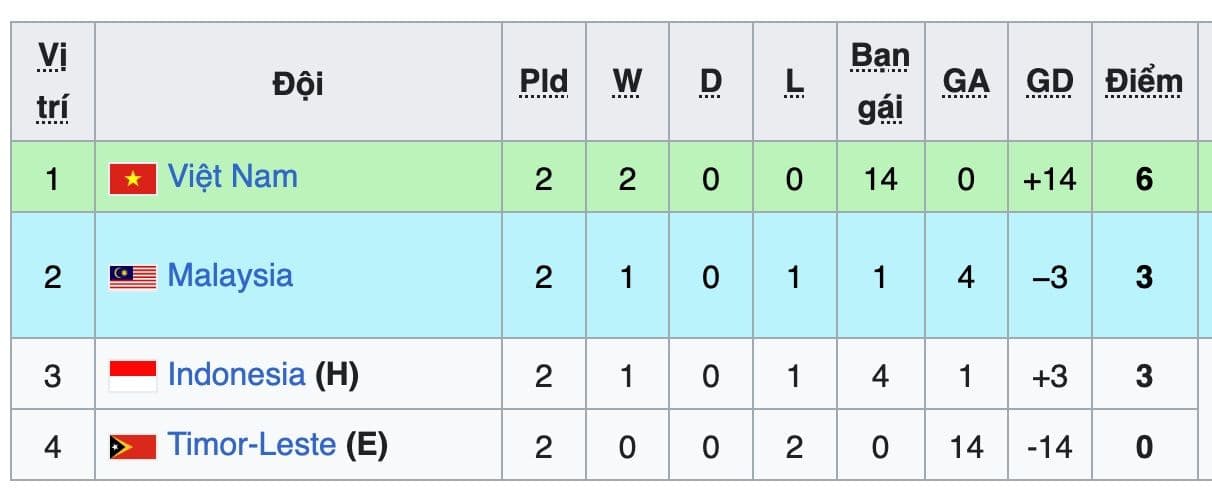Click the Điểm points column header
The image size is (1212, 490).
point(1143,83)
